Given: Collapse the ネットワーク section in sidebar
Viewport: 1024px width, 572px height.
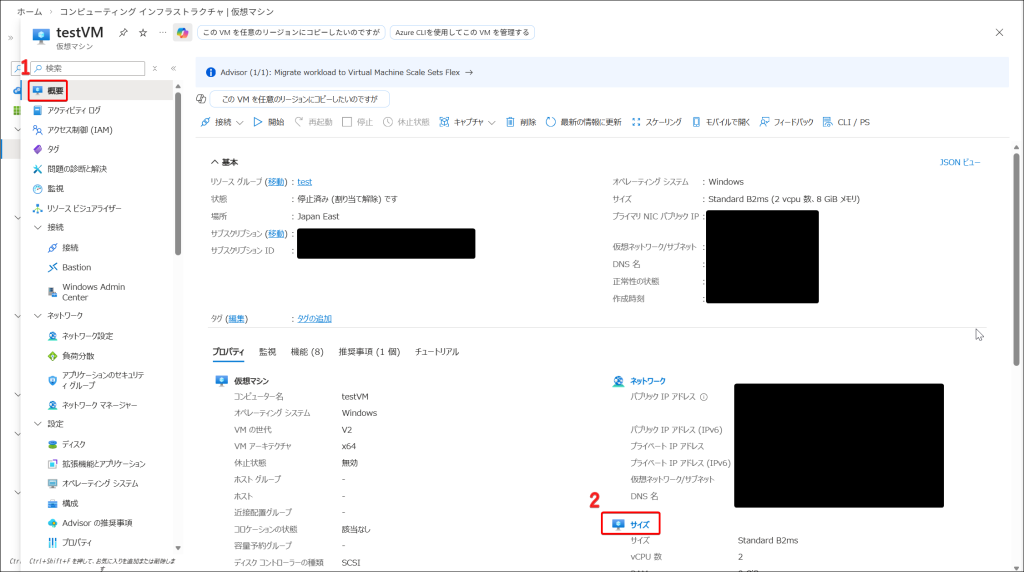Looking at the screenshot, I should click(x=38, y=315).
